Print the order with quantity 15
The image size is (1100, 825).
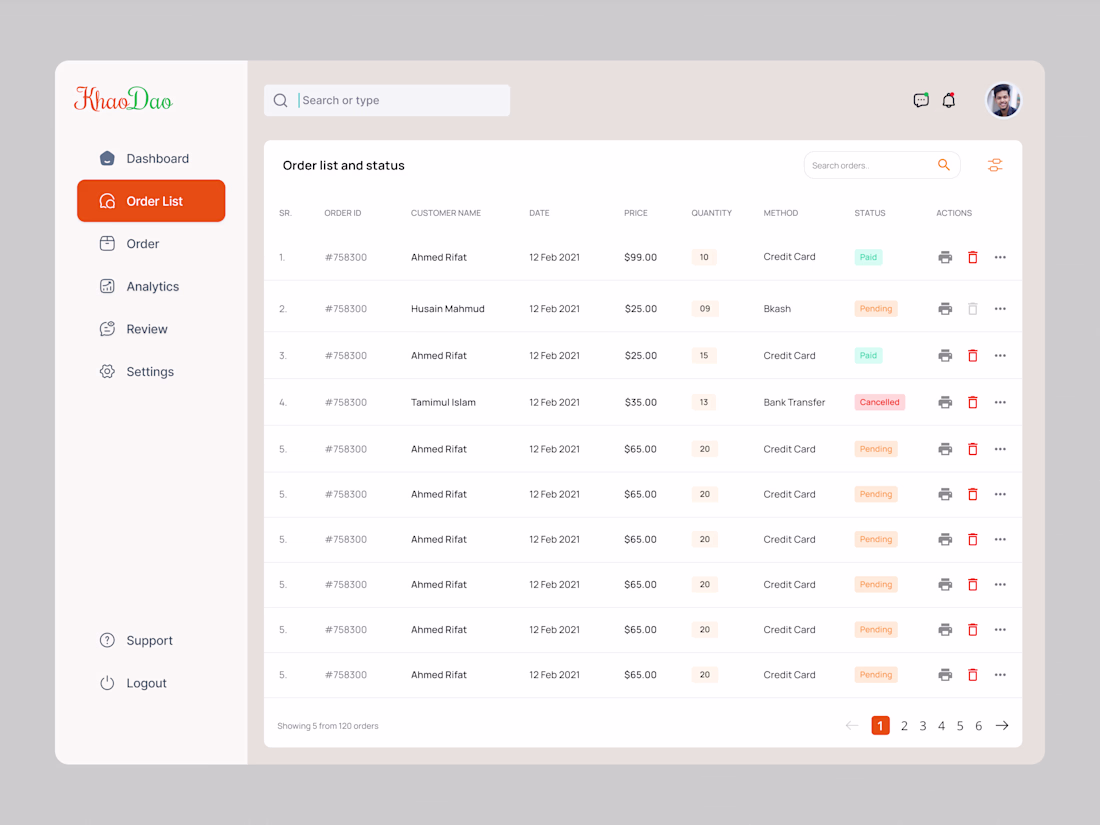945,356
